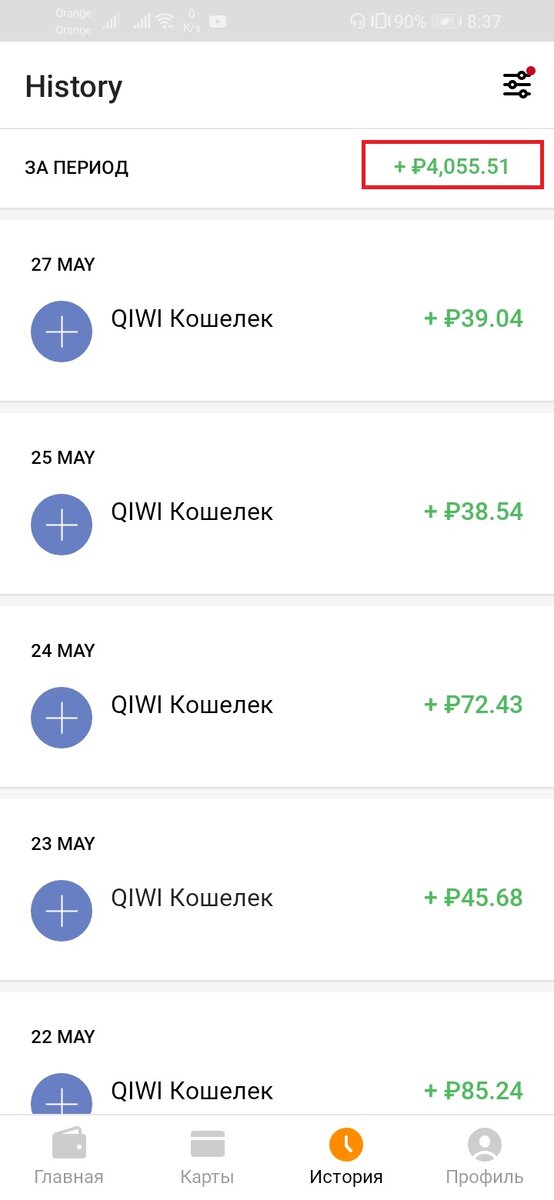Tap the clock icon for История
Screen dimensions: 554x1200
[x=346, y=1143]
